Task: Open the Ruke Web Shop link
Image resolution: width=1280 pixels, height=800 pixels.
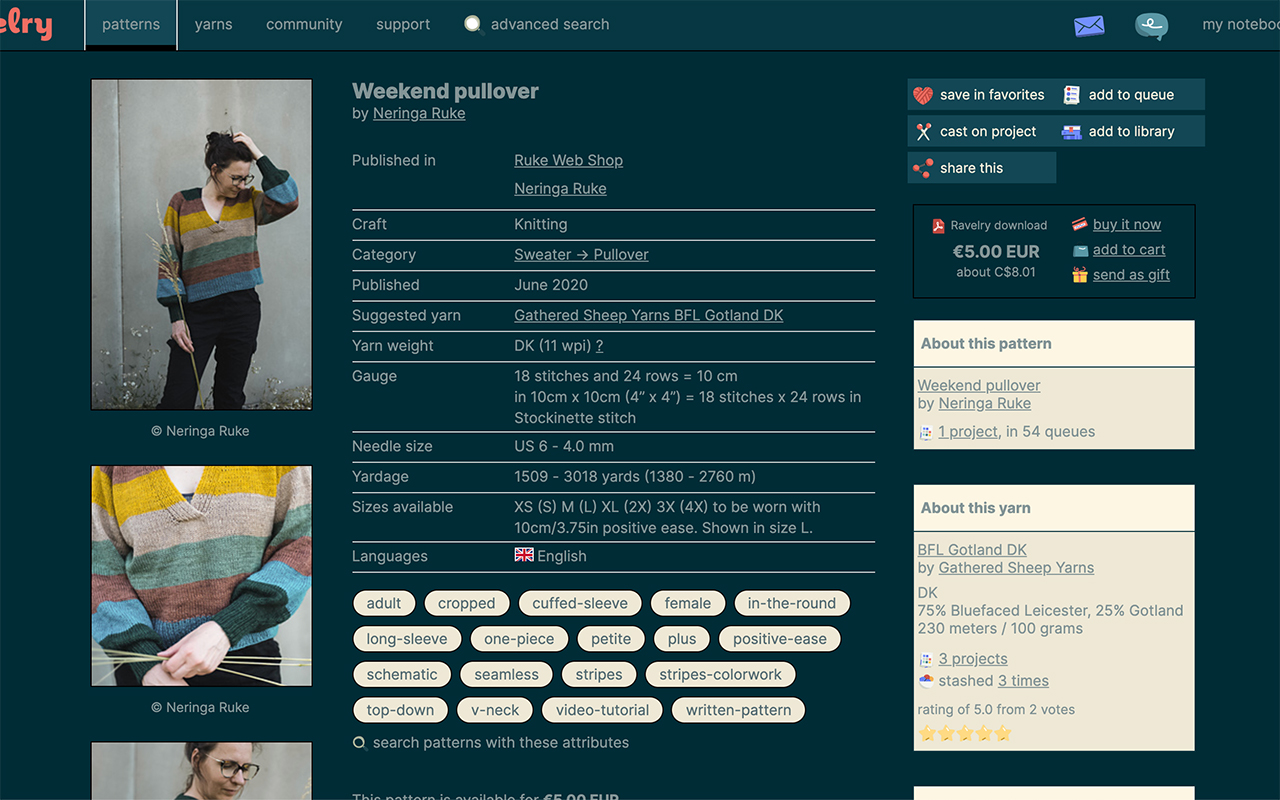Action: click(x=568, y=160)
